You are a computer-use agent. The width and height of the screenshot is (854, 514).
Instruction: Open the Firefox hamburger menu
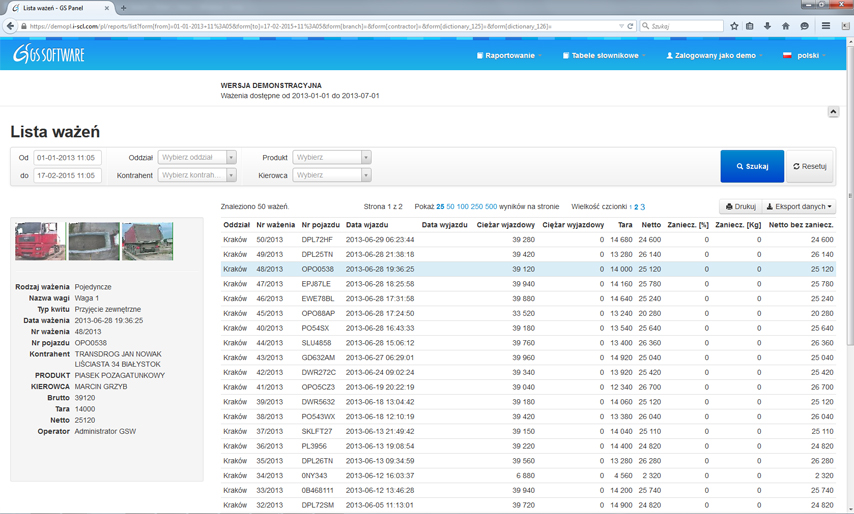coord(825,26)
